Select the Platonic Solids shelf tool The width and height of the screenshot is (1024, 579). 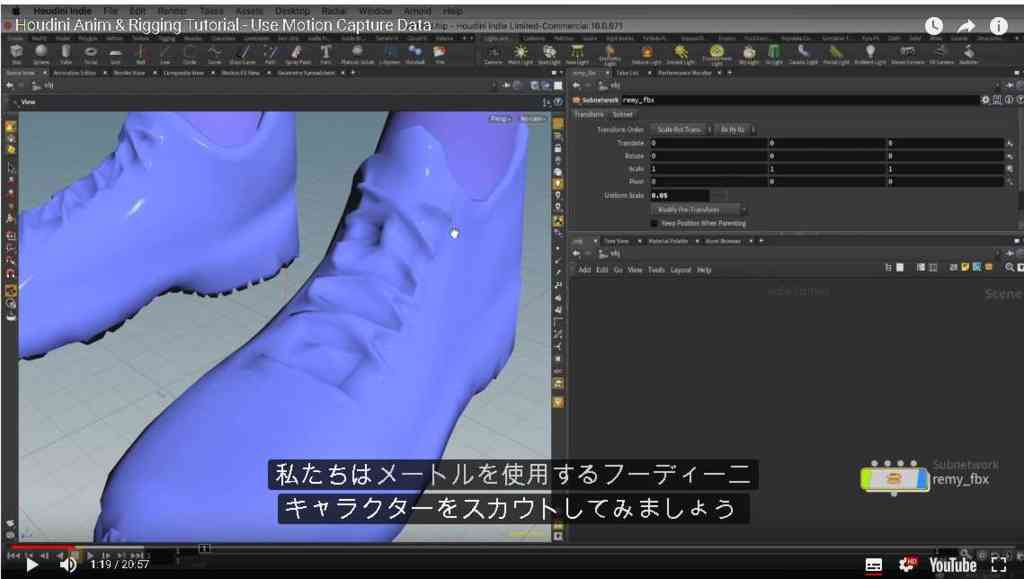(357, 54)
